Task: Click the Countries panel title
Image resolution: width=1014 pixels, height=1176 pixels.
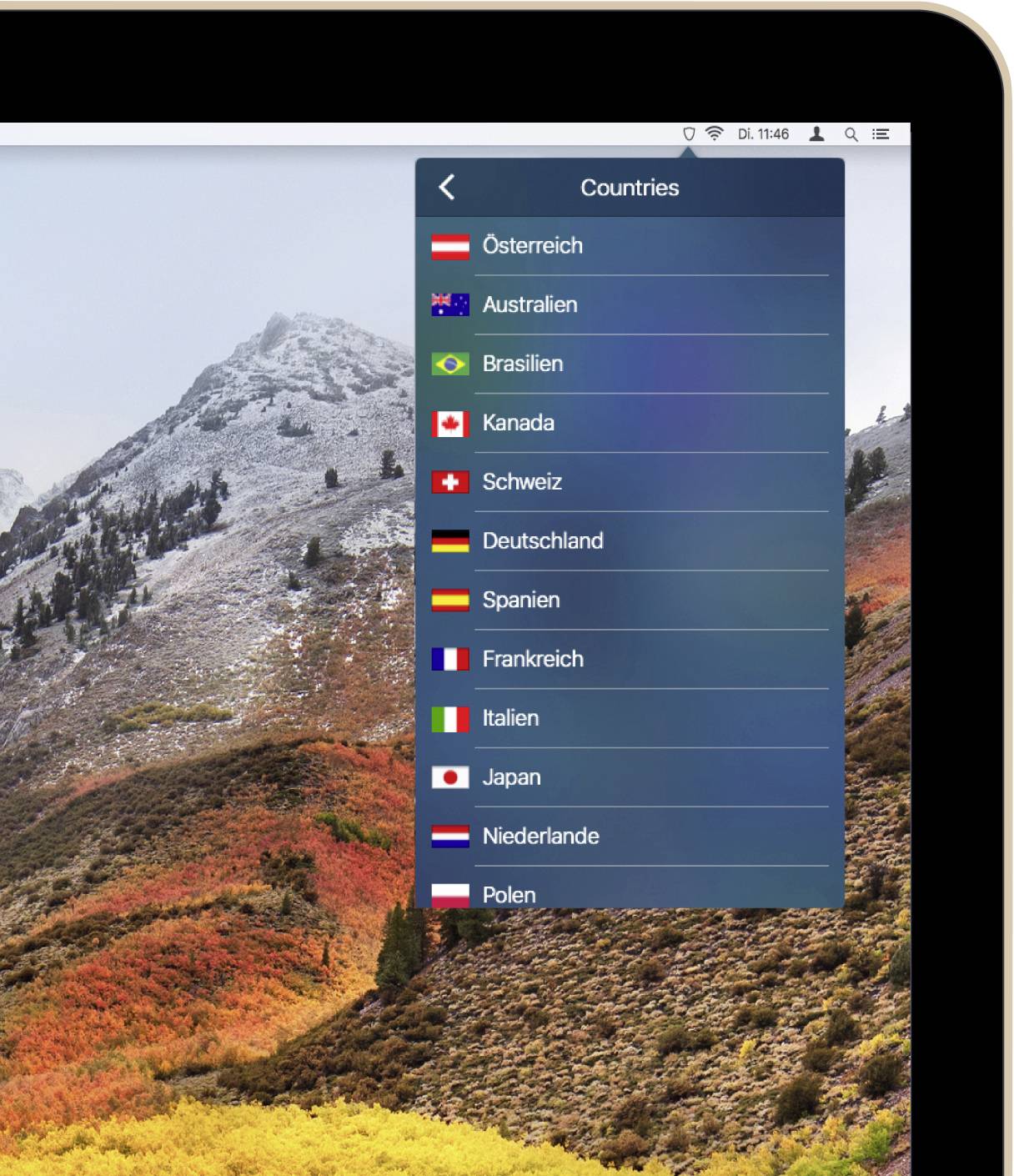Action: [630, 188]
